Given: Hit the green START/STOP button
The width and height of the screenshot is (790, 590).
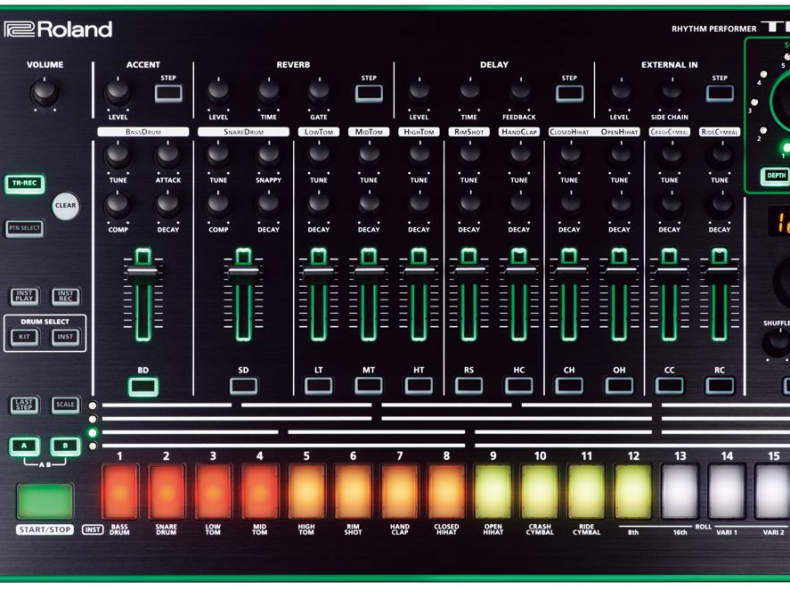Looking at the screenshot, I should click(x=45, y=501).
